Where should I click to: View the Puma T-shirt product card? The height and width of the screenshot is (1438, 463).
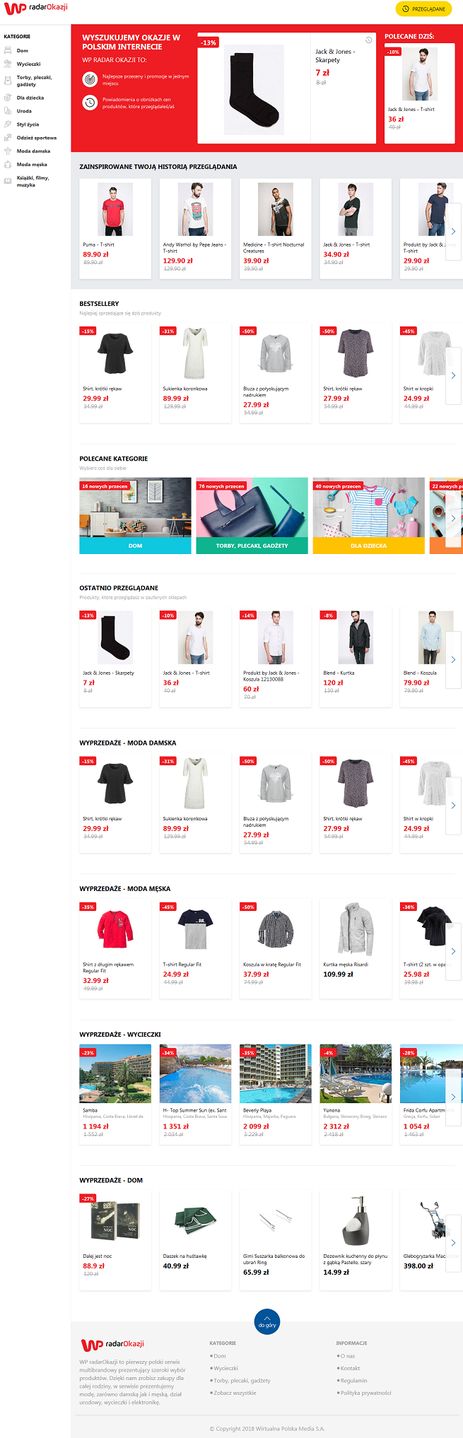tap(115, 228)
